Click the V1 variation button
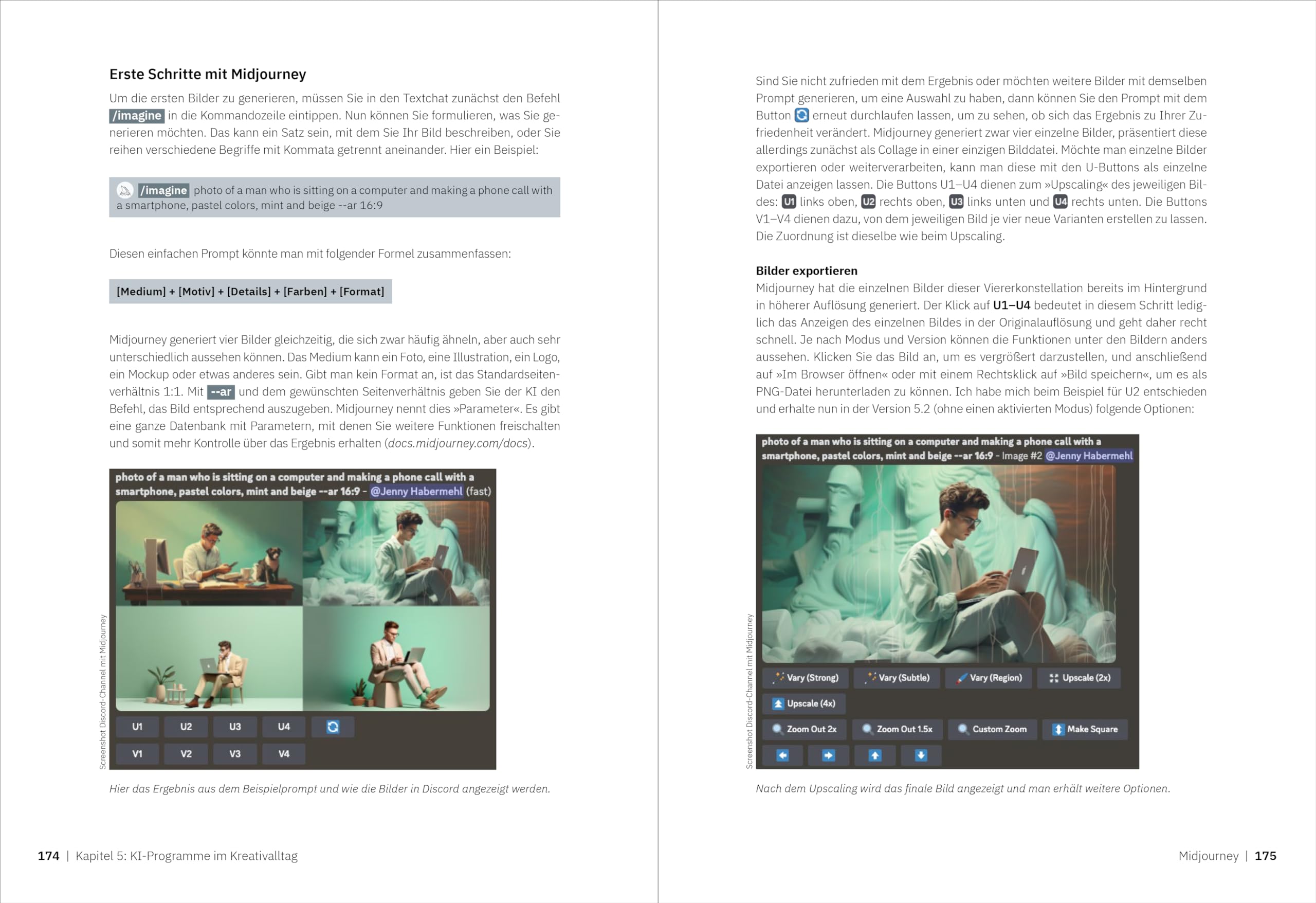Image resolution: width=1316 pixels, height=903 pixels. click(138, 753)
